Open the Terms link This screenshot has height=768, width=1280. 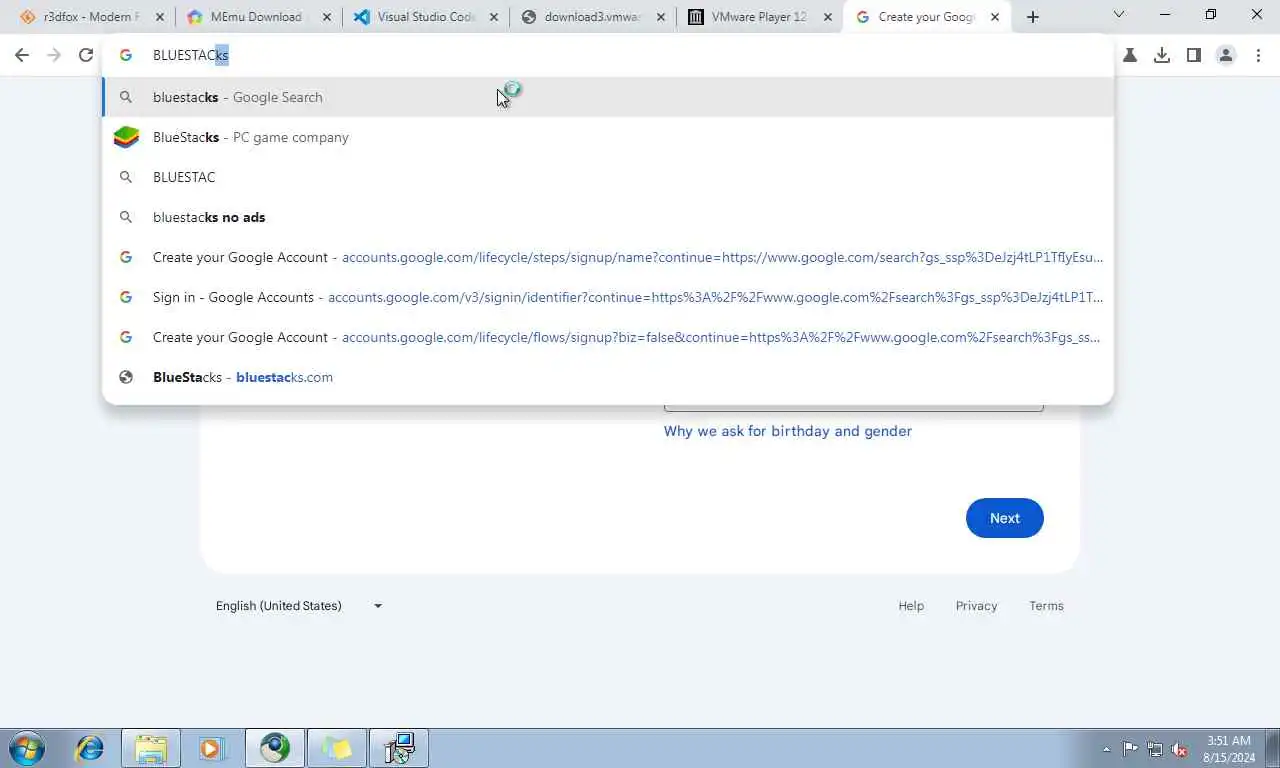pyautogui.click(x=1046, y=606)
